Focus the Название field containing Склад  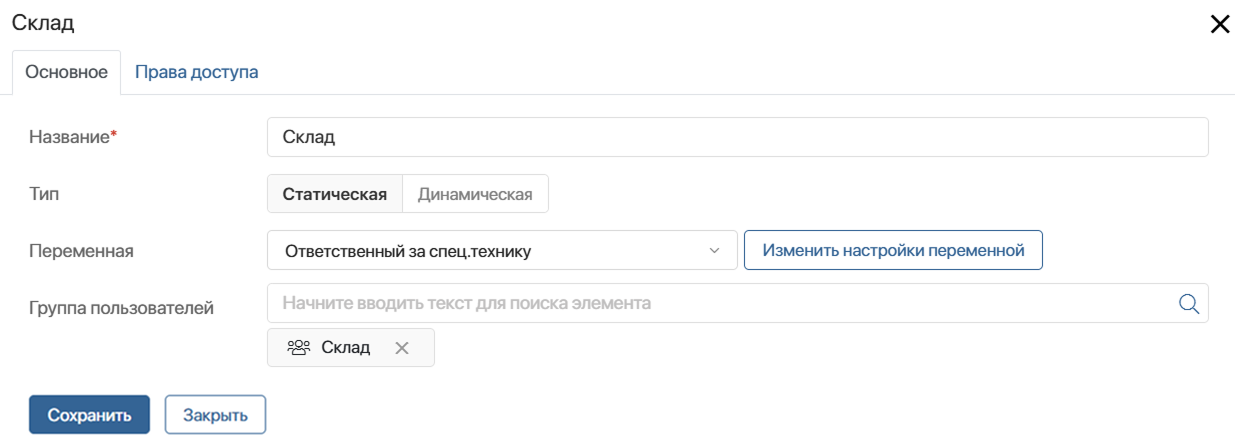point(738,137)
